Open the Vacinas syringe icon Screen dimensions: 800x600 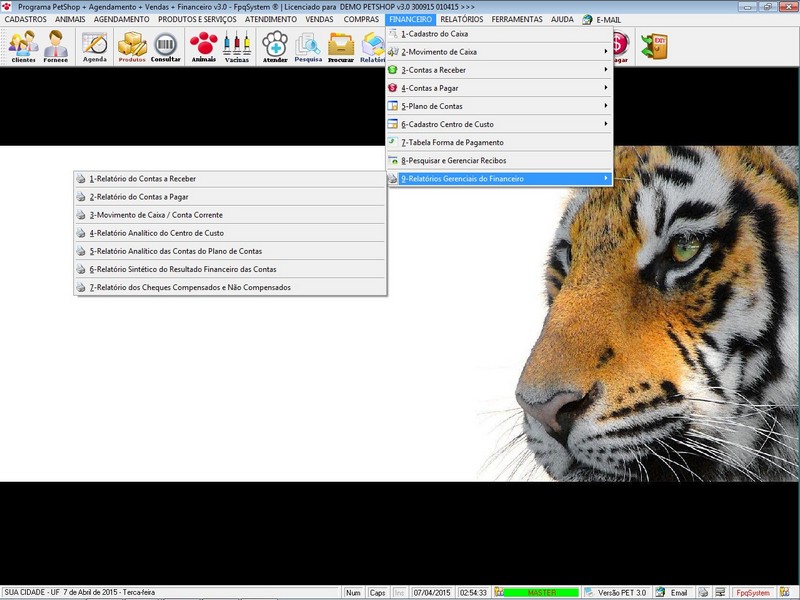pos(237,46)
